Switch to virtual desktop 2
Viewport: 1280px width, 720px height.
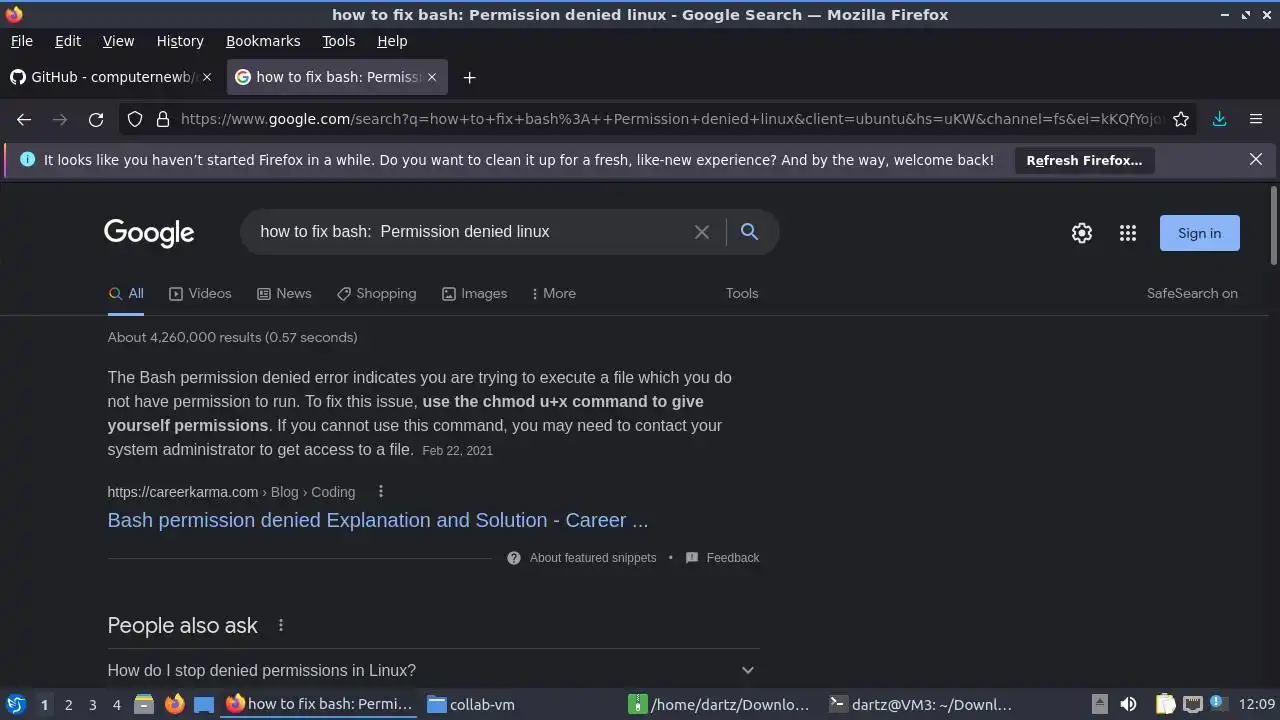68,704
